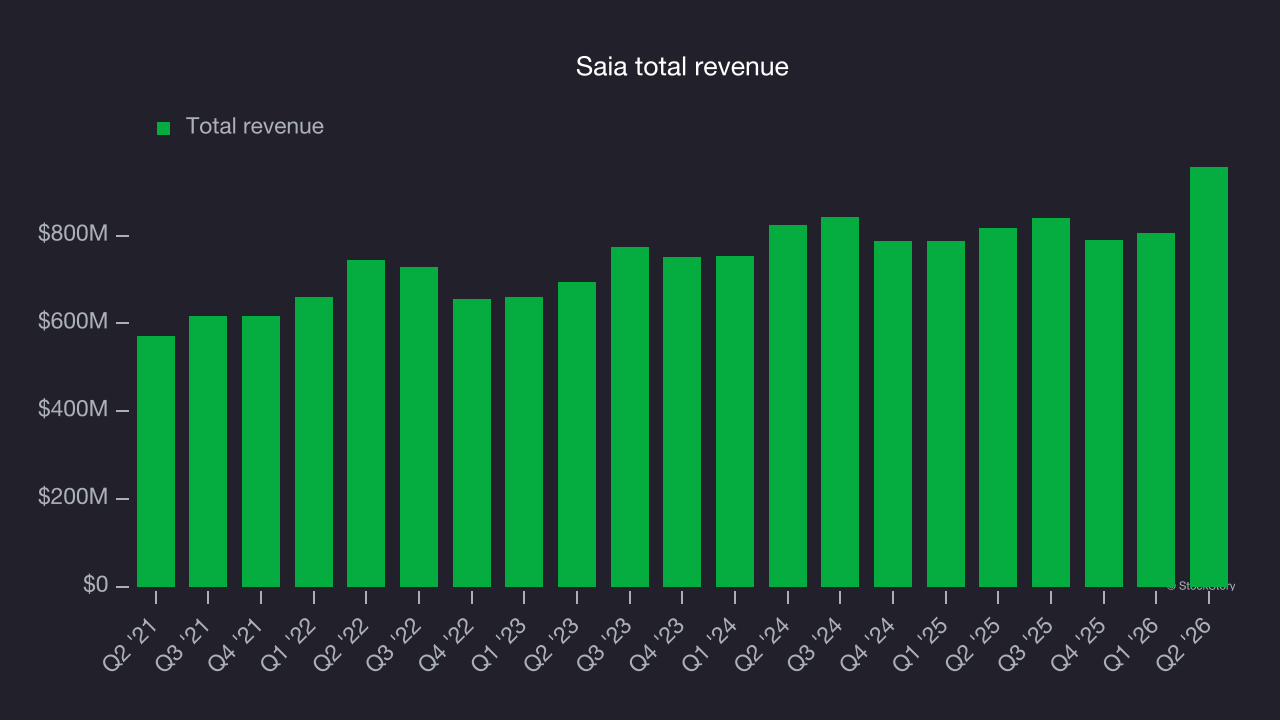Screen dimensions: 1280x720
Task: Click the revenue bar for Q1 '22
Action: (x=314, y=442)
